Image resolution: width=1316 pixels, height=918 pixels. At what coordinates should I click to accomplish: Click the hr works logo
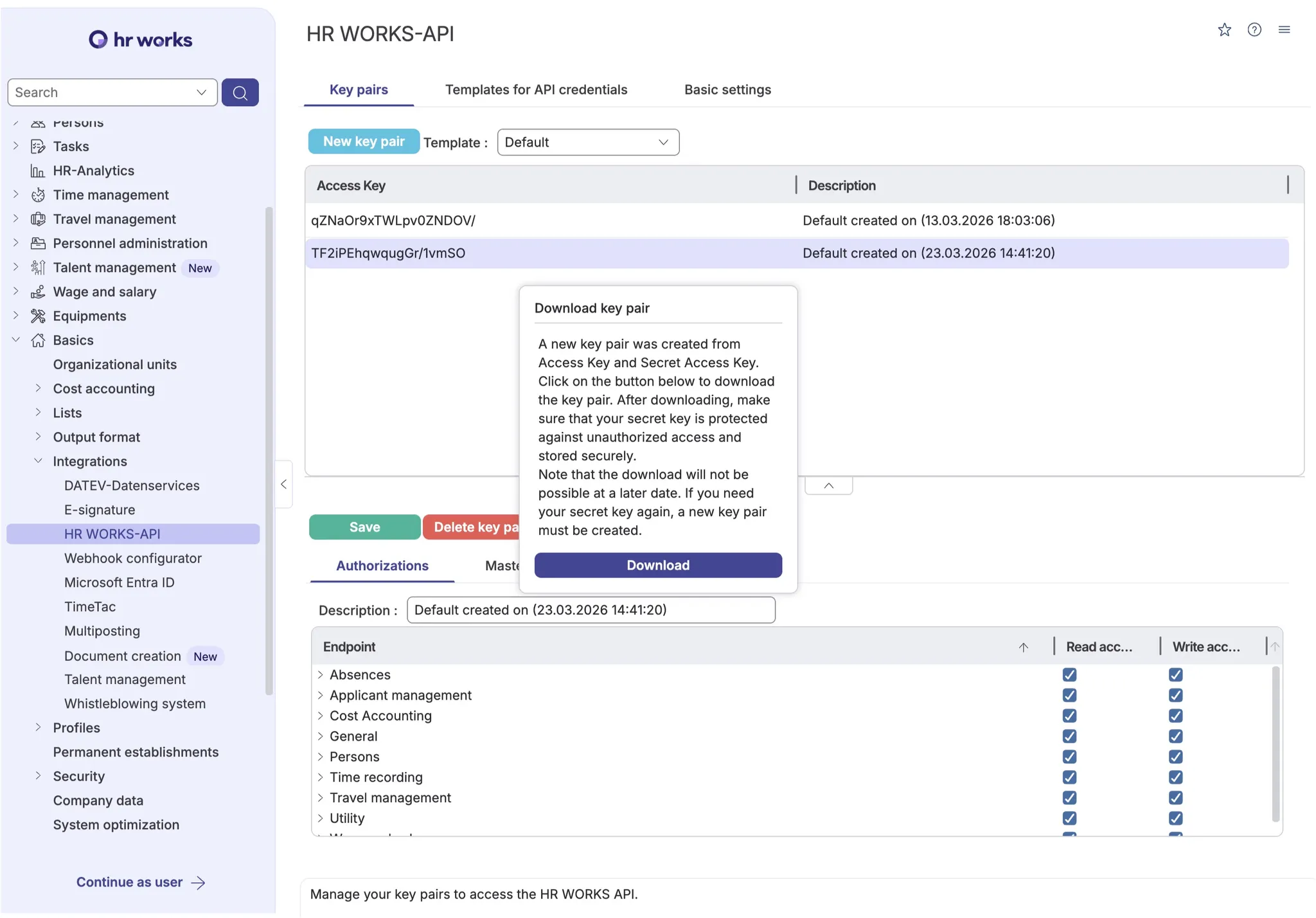140,39
